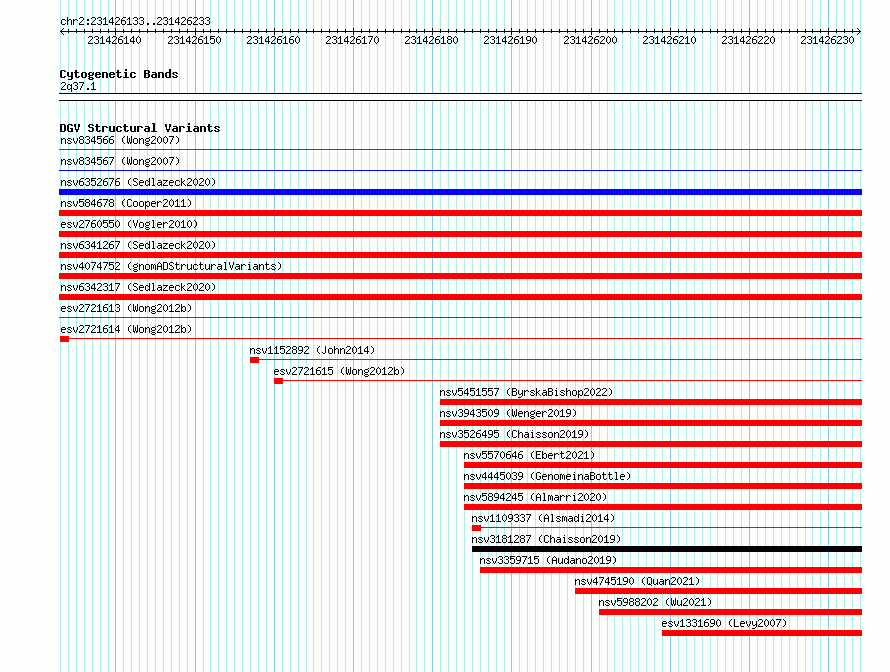Image resolution: width=890 pixels, height=672 pixels.
Task: Open nsv1152892 (John2014) label
Action: point(312,350)
